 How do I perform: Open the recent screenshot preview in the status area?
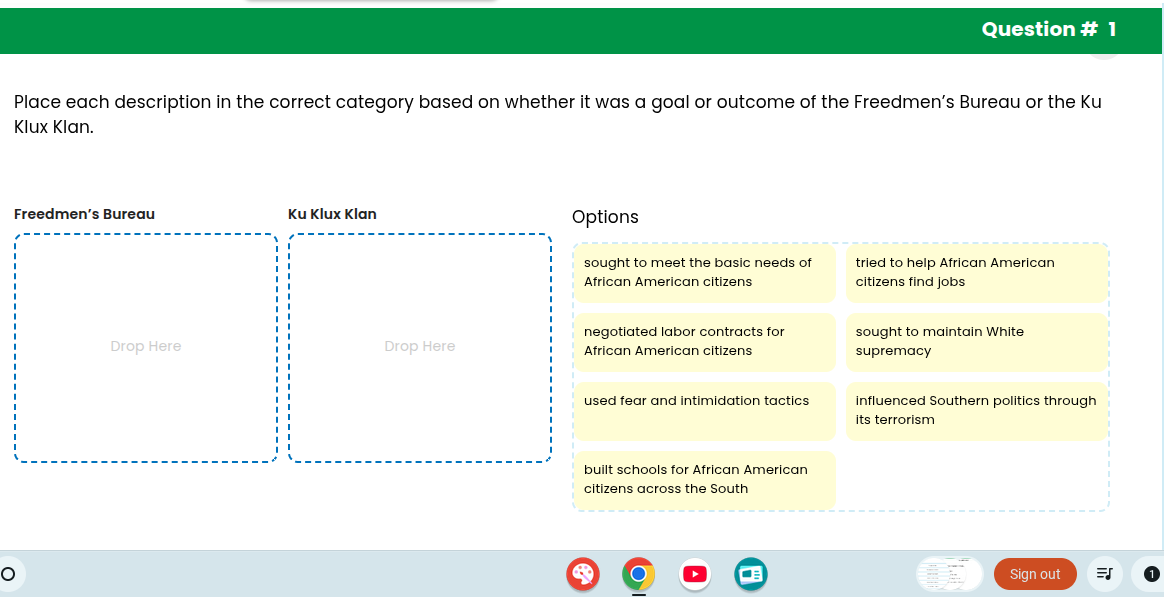tap(948, 574)
